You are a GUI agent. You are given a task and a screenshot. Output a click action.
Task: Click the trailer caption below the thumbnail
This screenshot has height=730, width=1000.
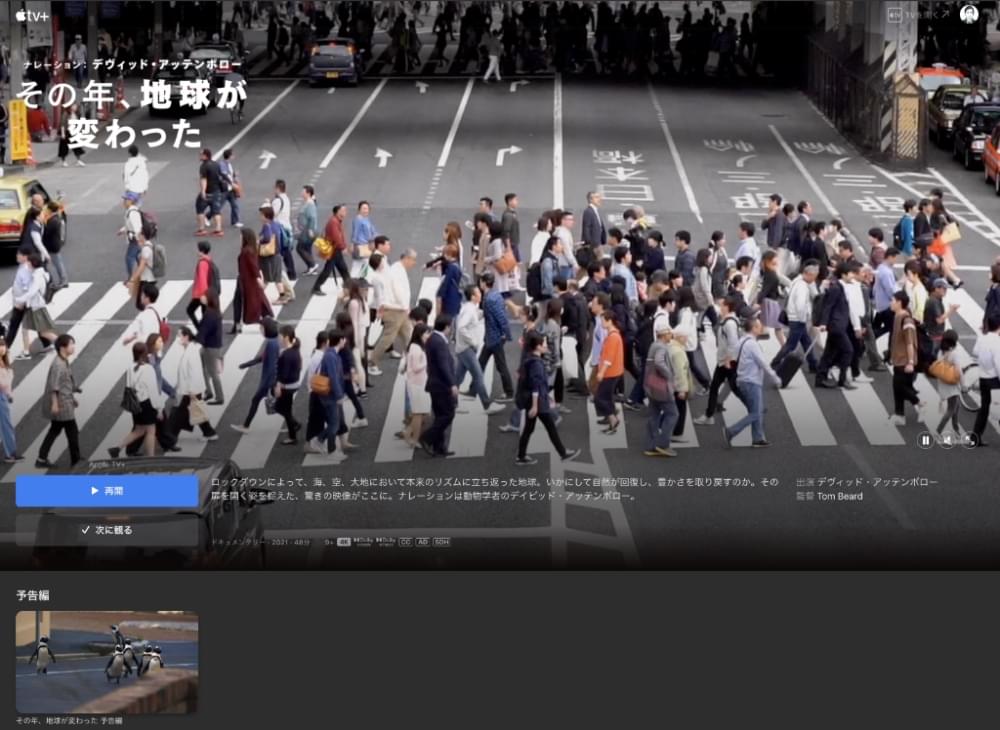point(69,721)
